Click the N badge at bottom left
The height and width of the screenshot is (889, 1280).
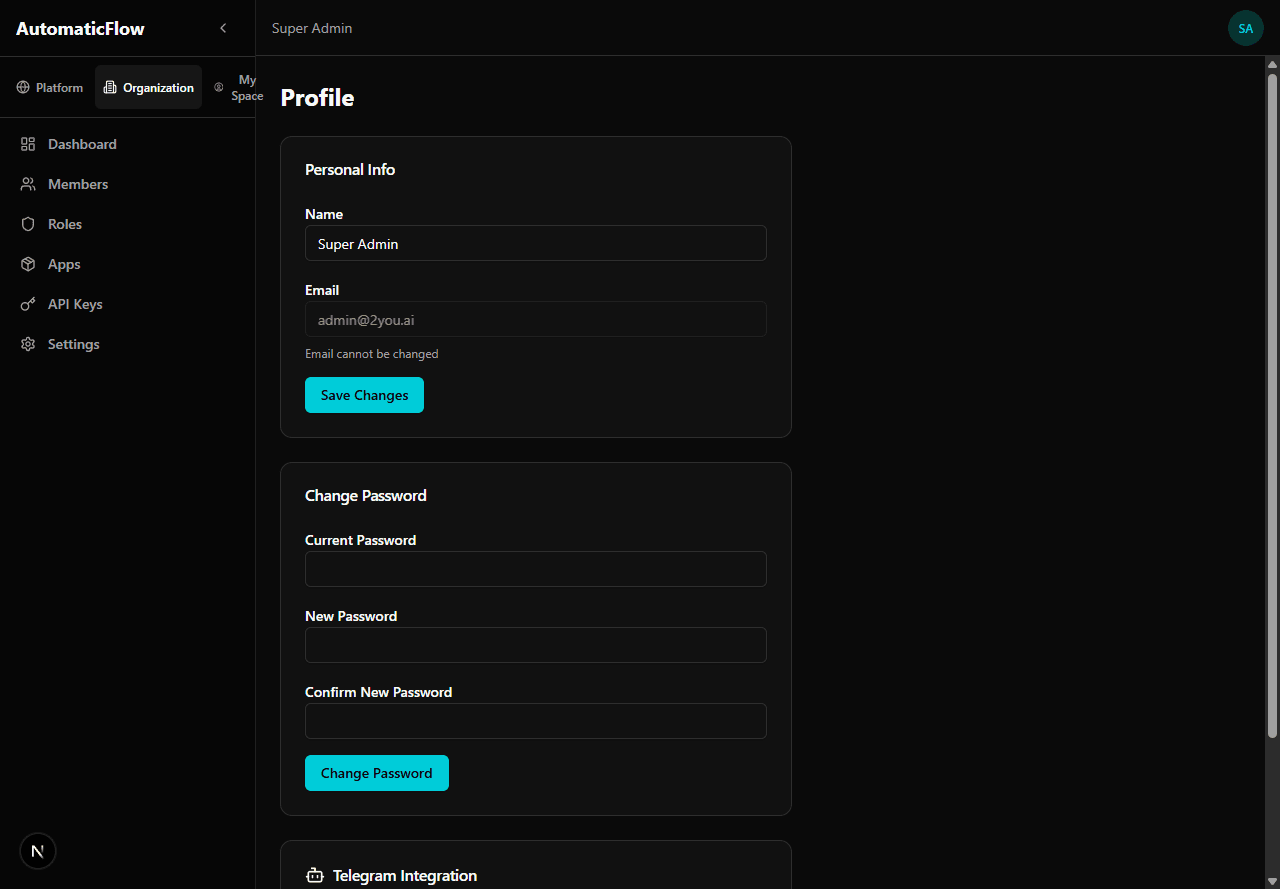click(x=38, y=851)
